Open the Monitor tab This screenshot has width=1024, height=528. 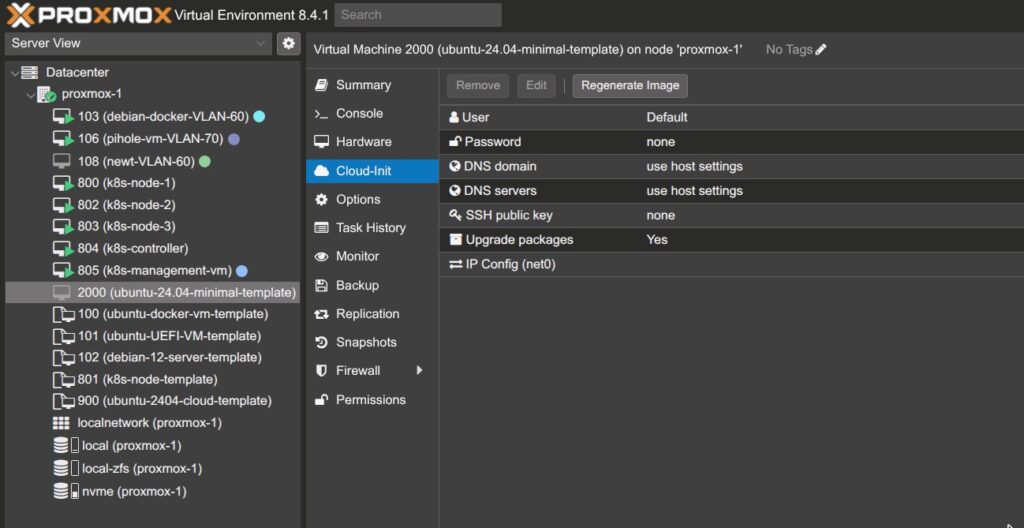click(372, 256)
